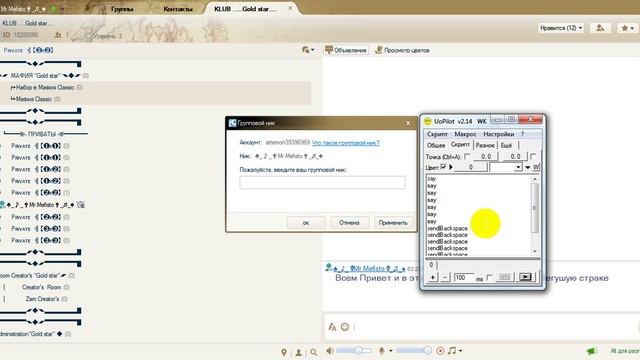
Task: Click ок in Групповой ник dialog
Action: coord(306,223)
